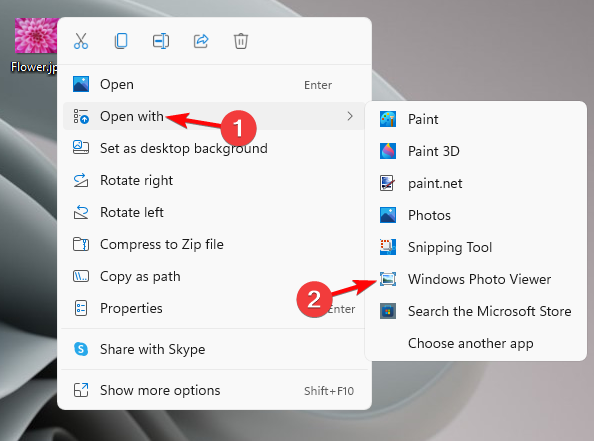
Task: Click the Copy as path icon
Action: (81, 276)
